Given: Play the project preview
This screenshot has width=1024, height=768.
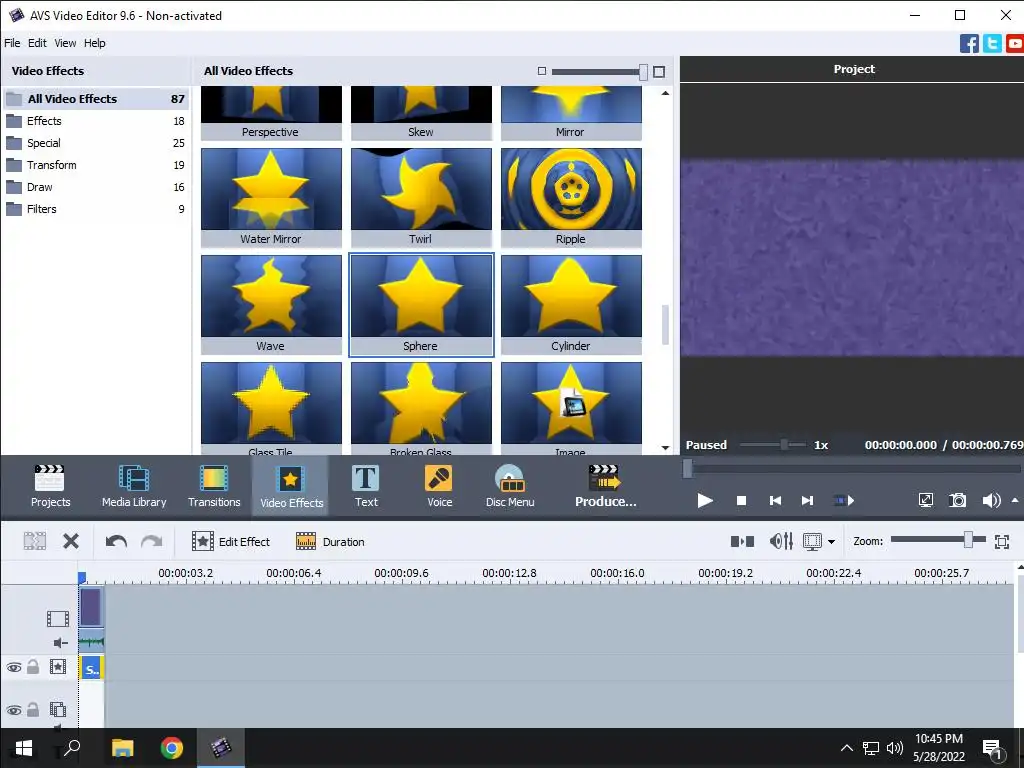Looking at the screenshot, I should point(705,501).
